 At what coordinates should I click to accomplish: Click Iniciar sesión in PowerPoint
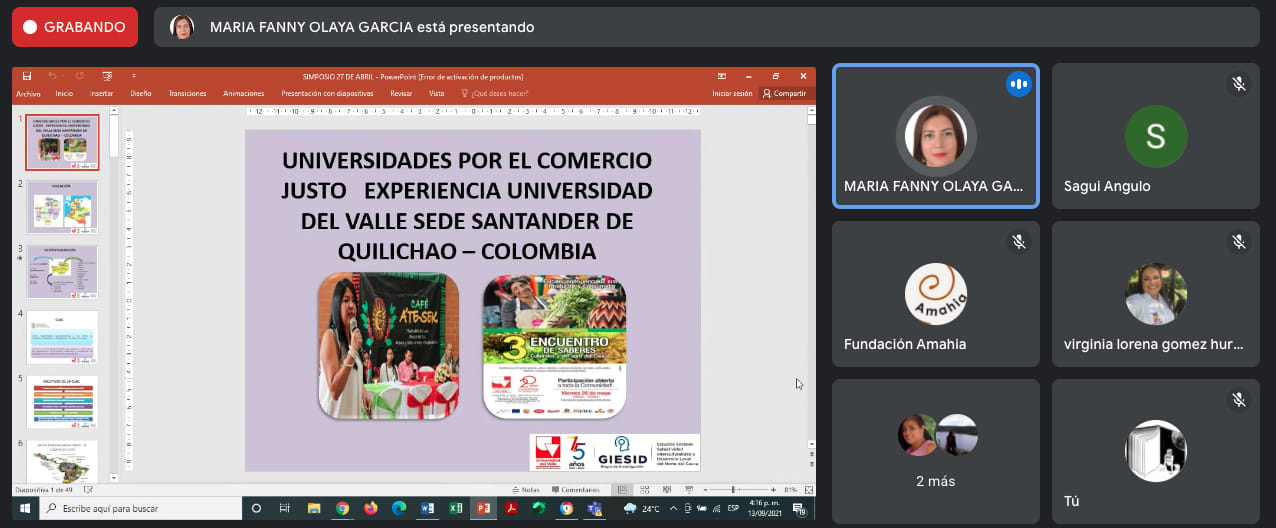732,93
